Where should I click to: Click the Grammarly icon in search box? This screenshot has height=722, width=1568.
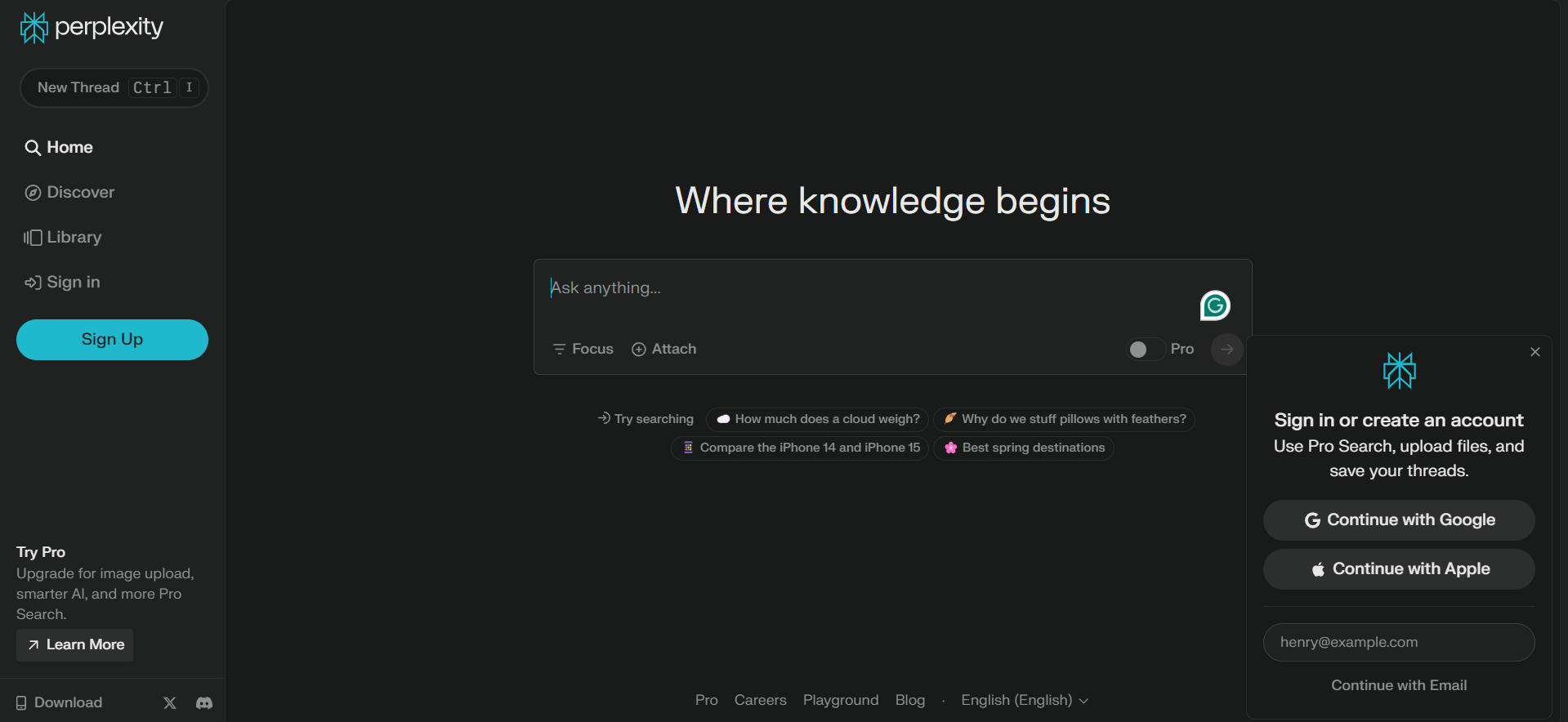tap(1215, 305)
